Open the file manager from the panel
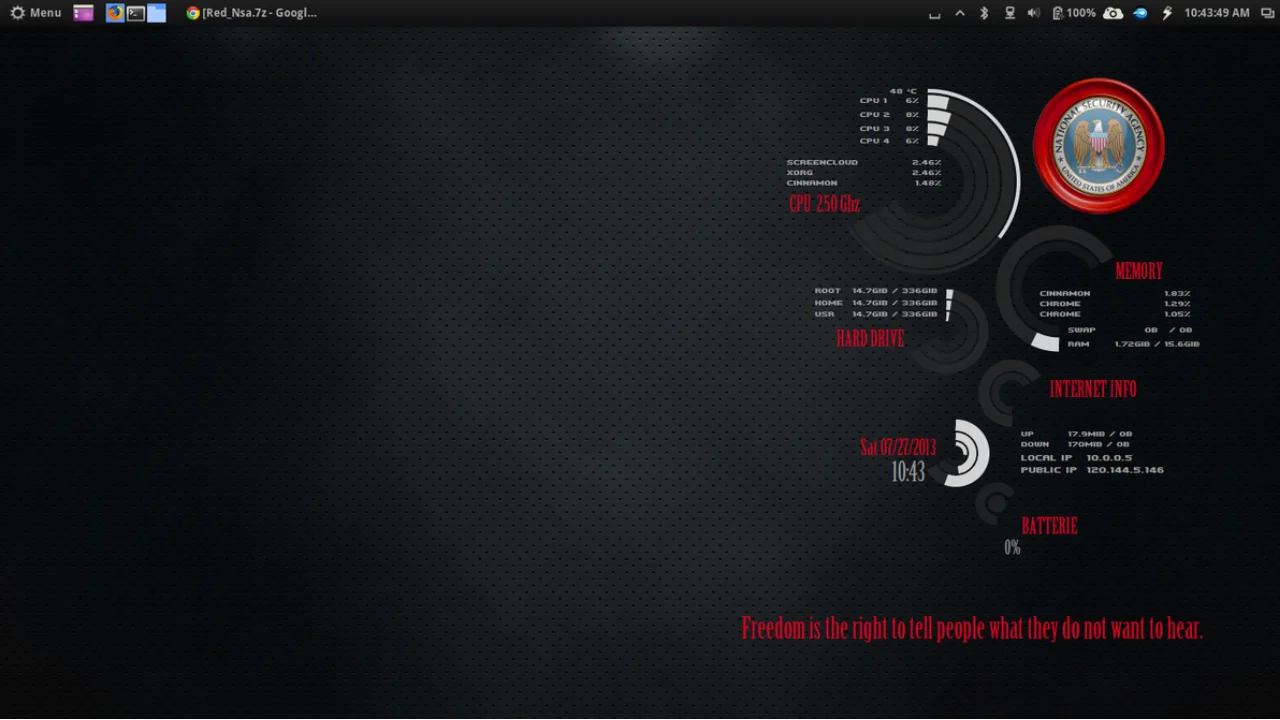This screenshot has width=1280, height=720. pos(157,13)
